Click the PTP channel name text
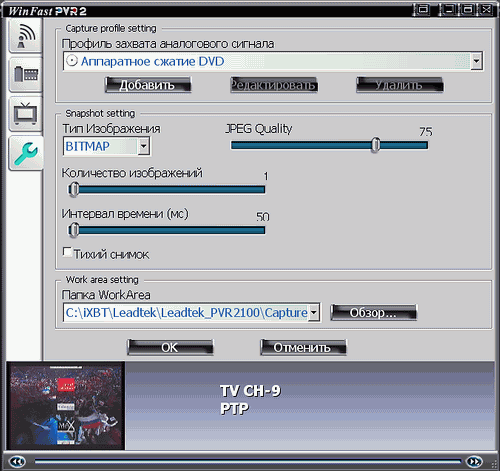Screen dimensions: 500x471 [x=235, y=408]
